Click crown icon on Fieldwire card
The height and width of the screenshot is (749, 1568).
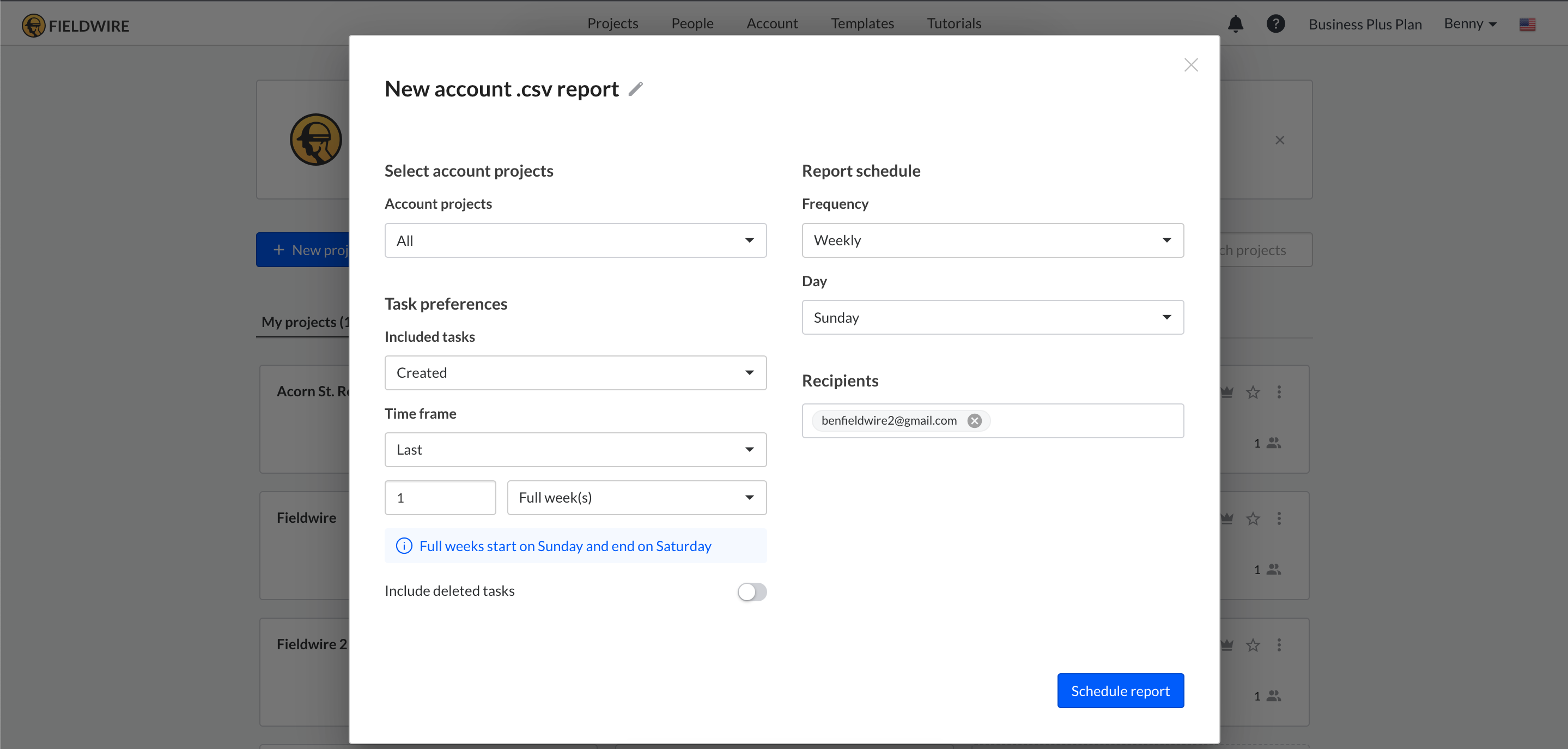1226,519
